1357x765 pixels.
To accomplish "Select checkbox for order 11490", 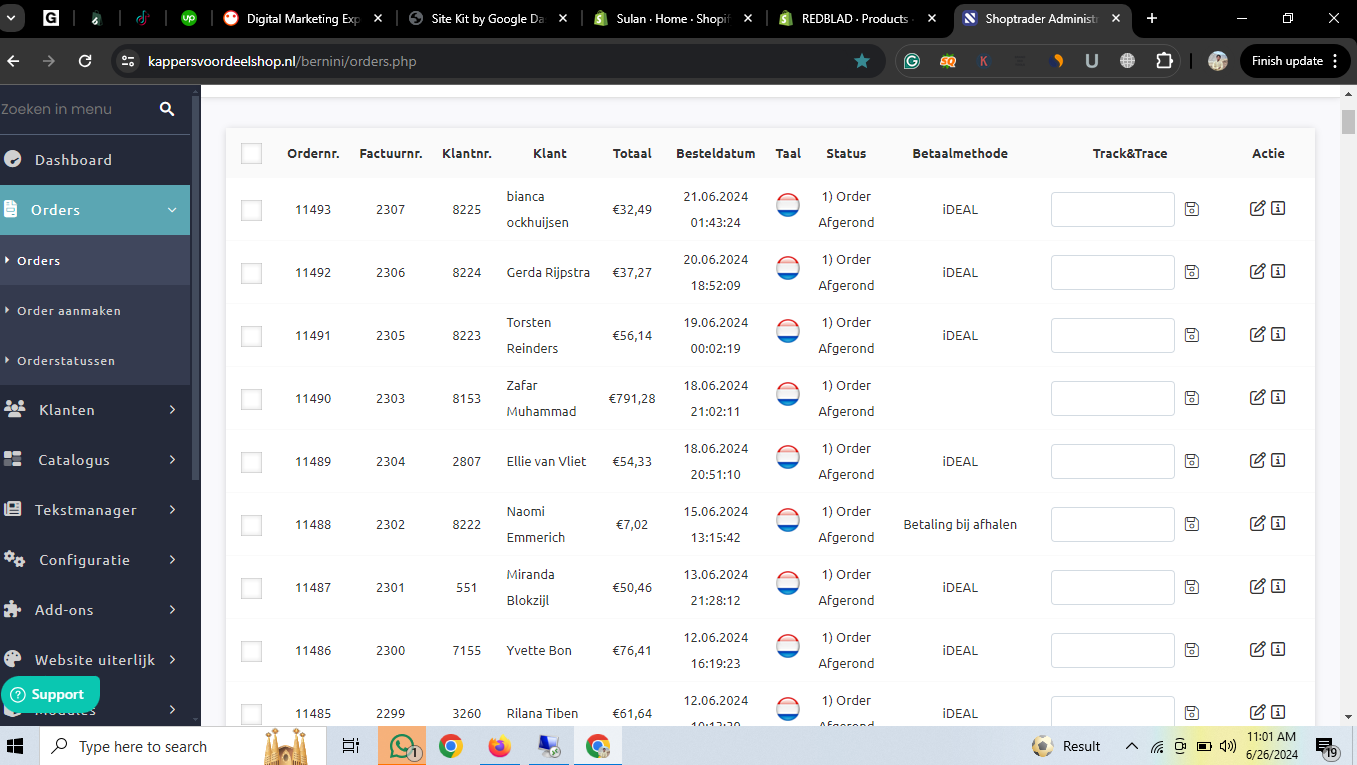I will point(251,399).
